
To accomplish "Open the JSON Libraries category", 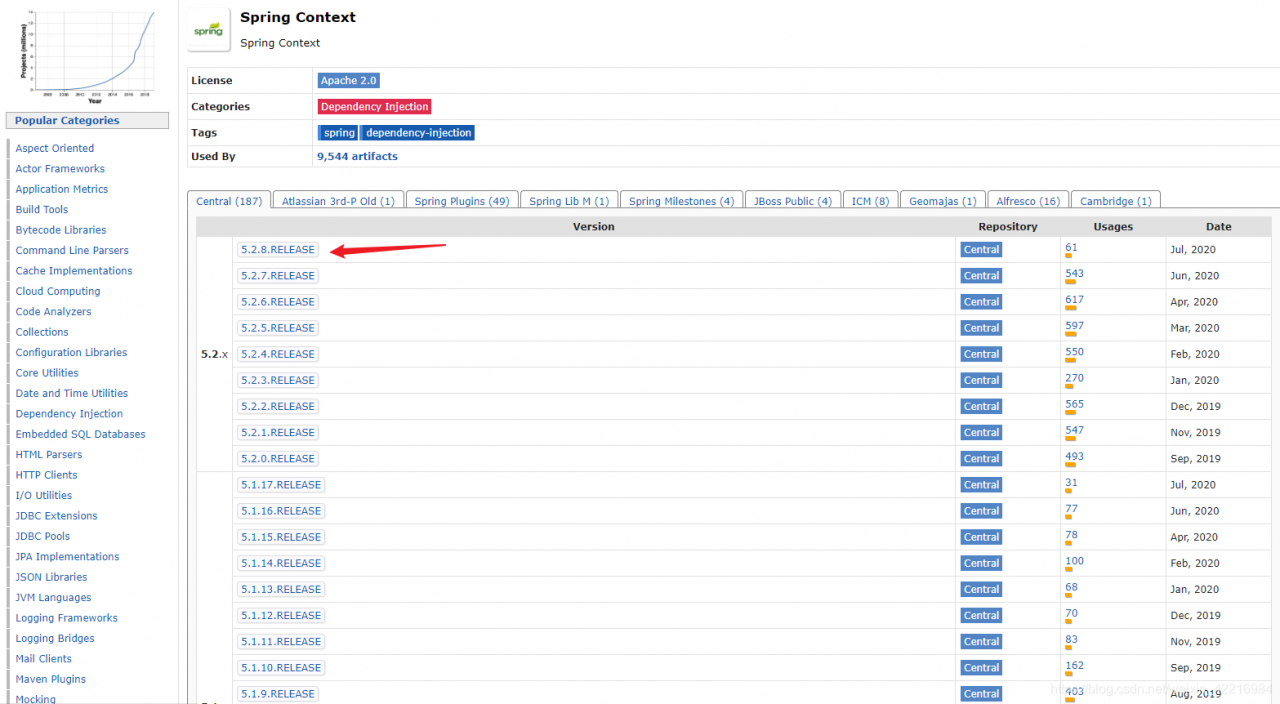I will pyautogui.click(x=51, y=577).
